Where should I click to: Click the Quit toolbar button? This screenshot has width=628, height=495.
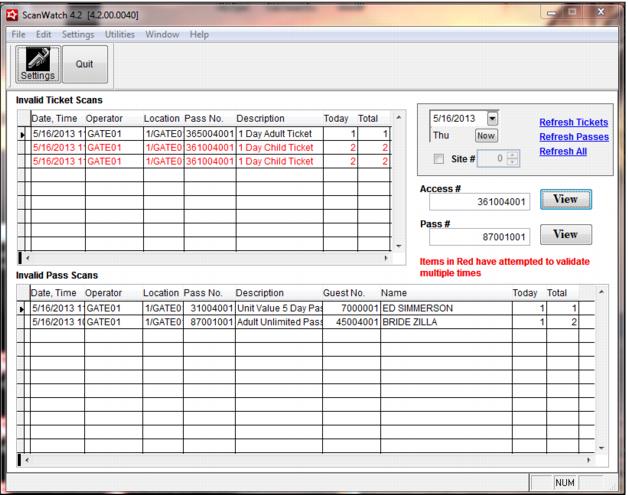click(x=85, y=65)
